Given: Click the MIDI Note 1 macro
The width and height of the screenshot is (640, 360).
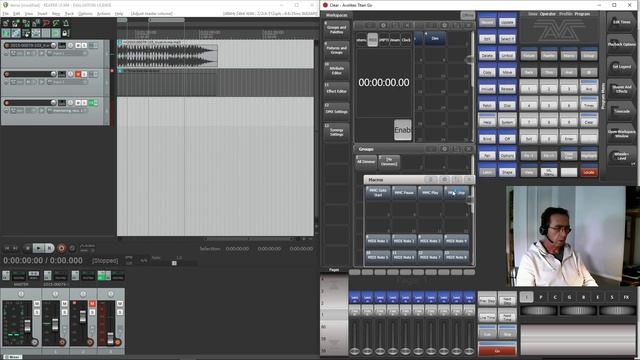Looking at the screenshot, I should click(378, 241).
